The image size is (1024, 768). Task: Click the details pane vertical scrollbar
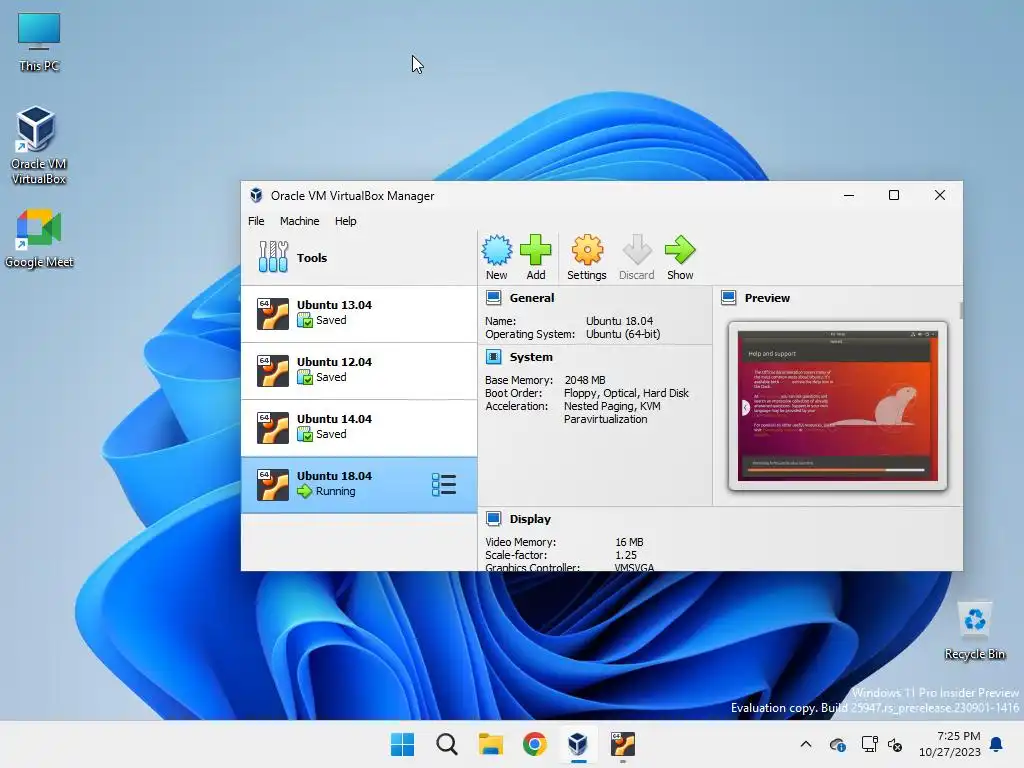click(961, 310)
